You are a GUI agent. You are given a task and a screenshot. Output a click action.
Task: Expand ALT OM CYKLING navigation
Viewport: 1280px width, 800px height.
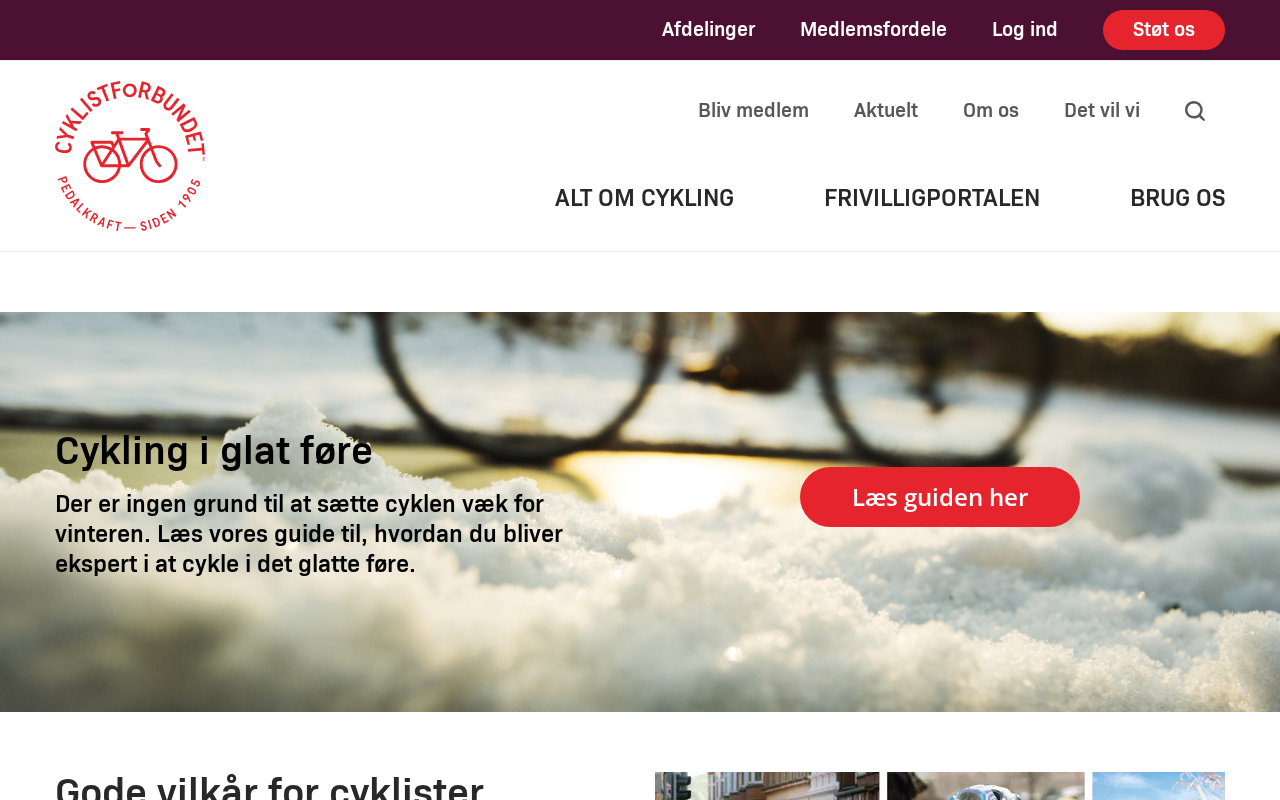[x=644, y=198]
